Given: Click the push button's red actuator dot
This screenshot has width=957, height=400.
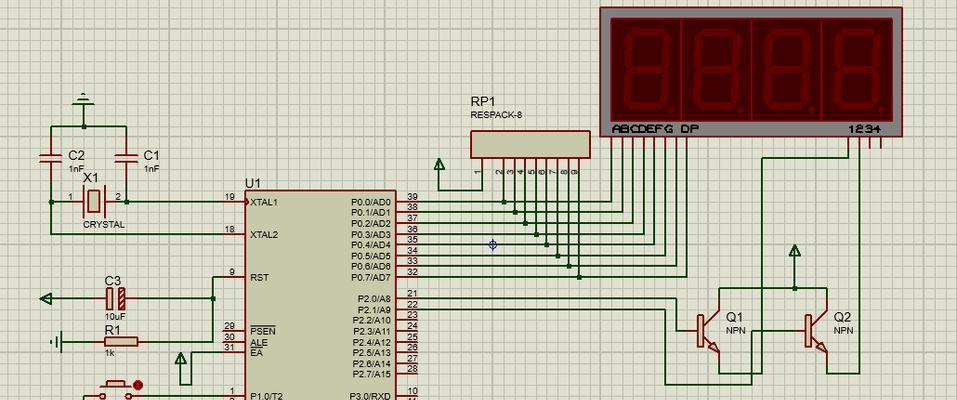Looking at the screenshot, I should pyautogui.click(x=138, y=385).
